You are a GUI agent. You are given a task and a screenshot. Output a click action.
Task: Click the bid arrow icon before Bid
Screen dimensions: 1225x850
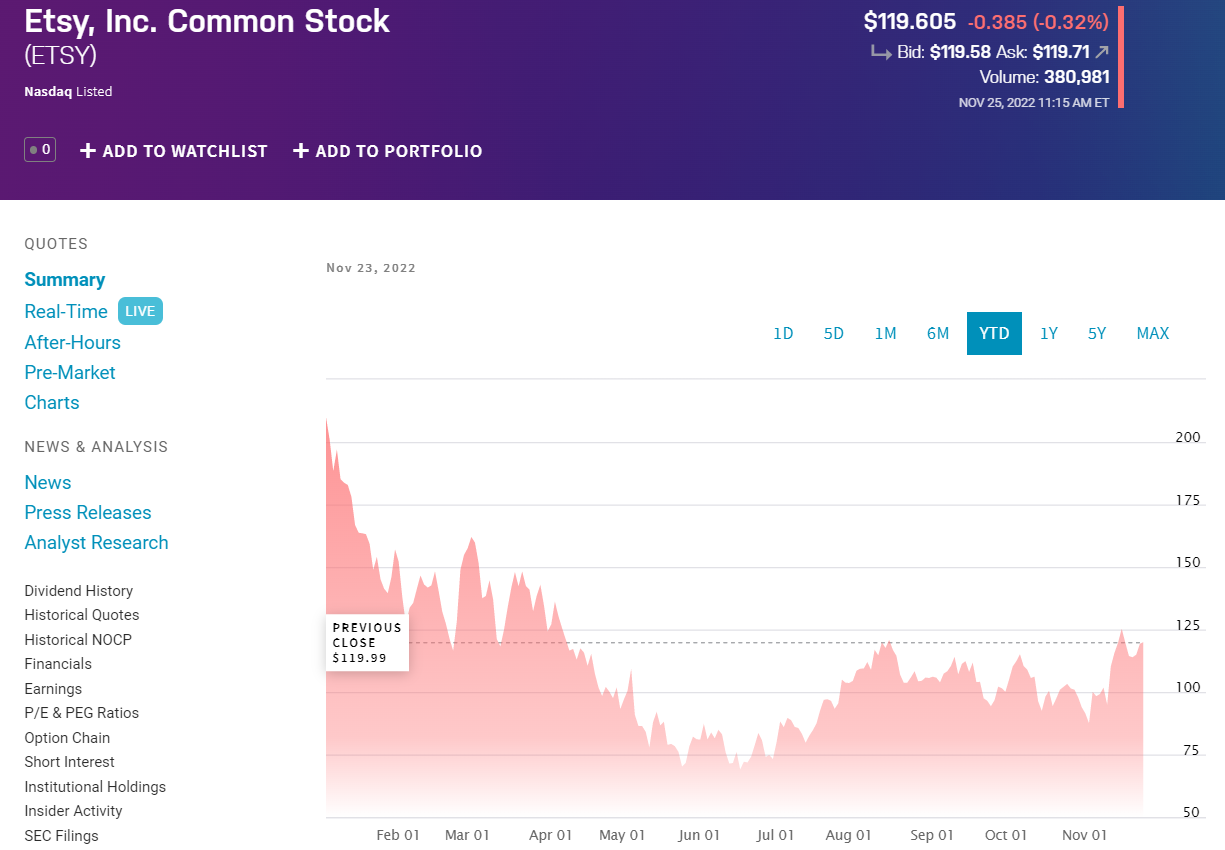coord(881,52)
